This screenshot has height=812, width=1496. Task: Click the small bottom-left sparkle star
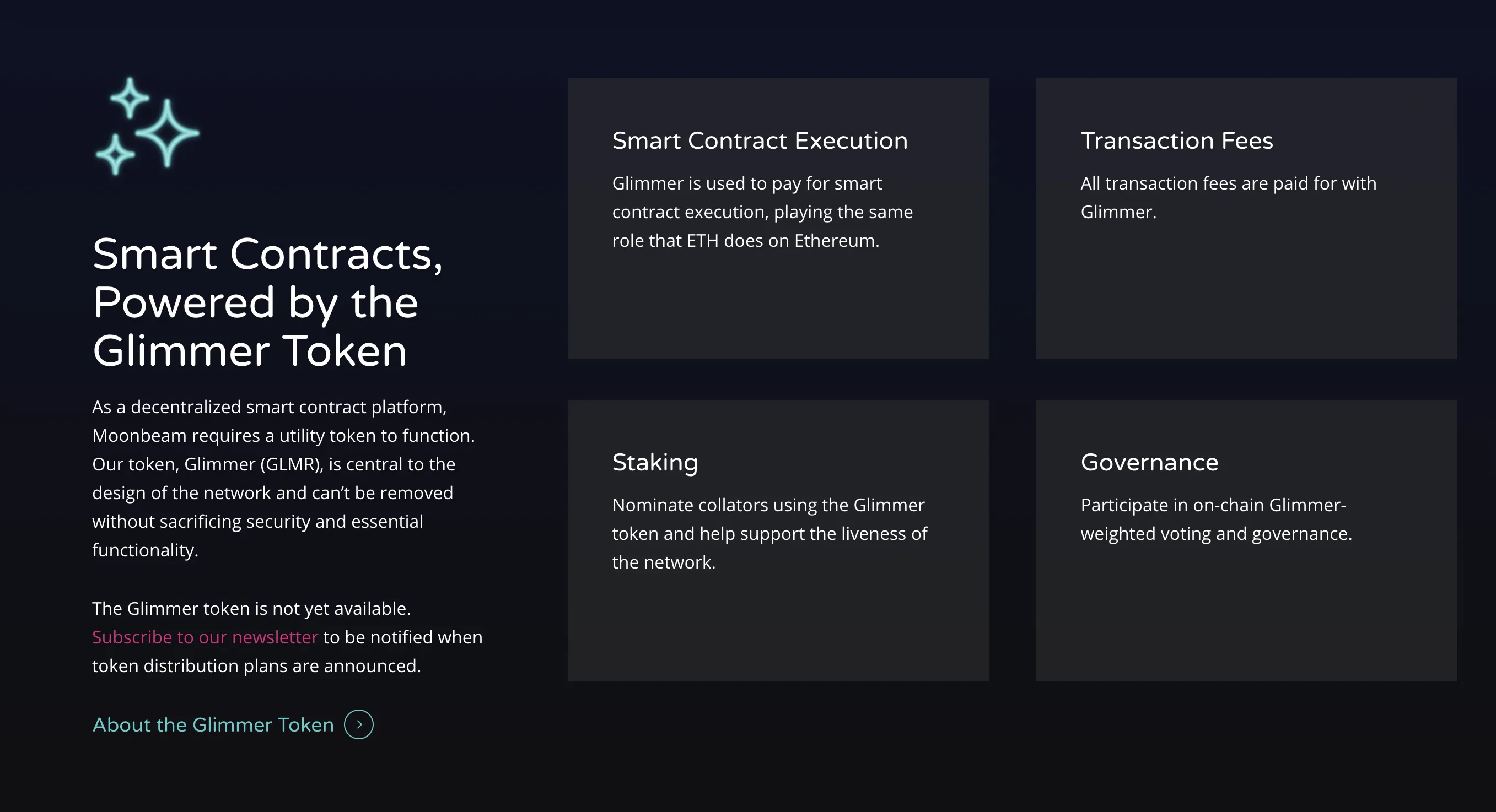[x=116, y=154]
